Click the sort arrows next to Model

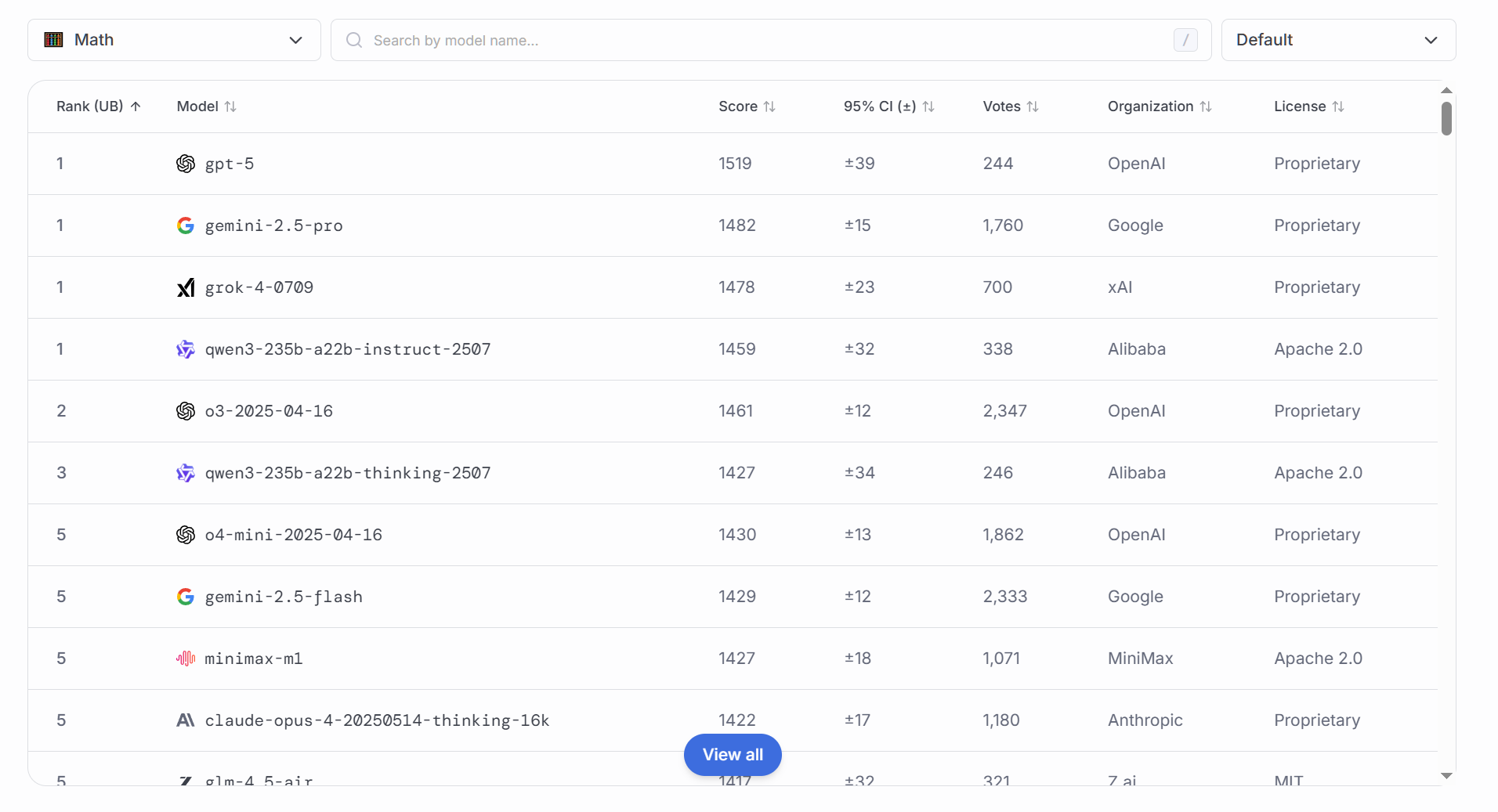point(230,106)
